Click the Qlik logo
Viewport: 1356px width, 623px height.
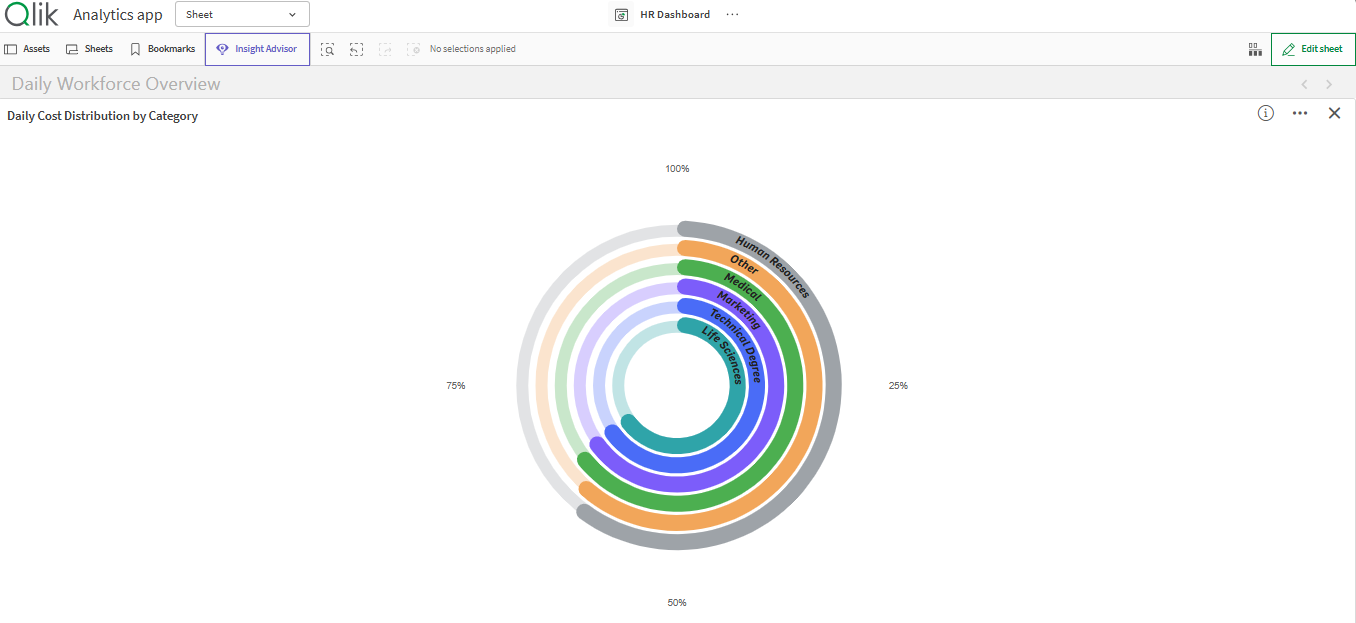31,15
